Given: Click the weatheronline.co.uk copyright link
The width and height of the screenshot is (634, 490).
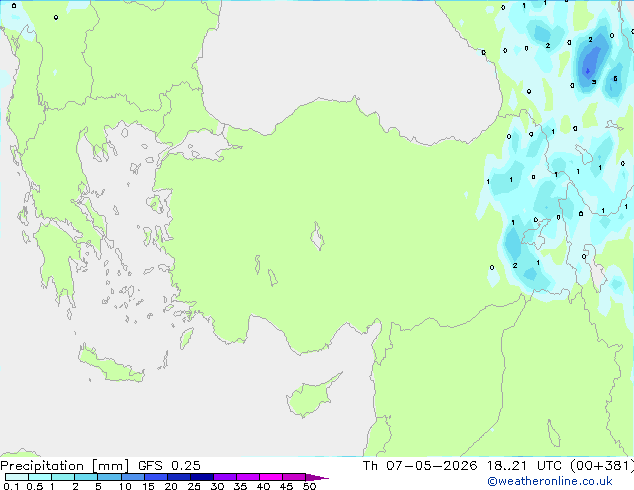Looking at the screenshot, I should pyautogui.click(x=550, y=481).
